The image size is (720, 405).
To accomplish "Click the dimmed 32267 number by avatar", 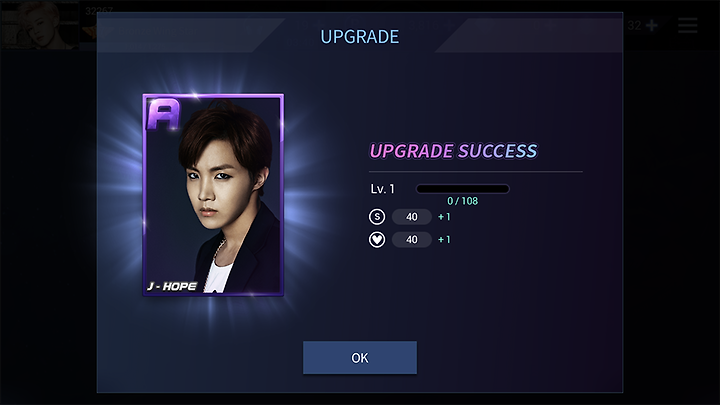I will pos(99,11).
